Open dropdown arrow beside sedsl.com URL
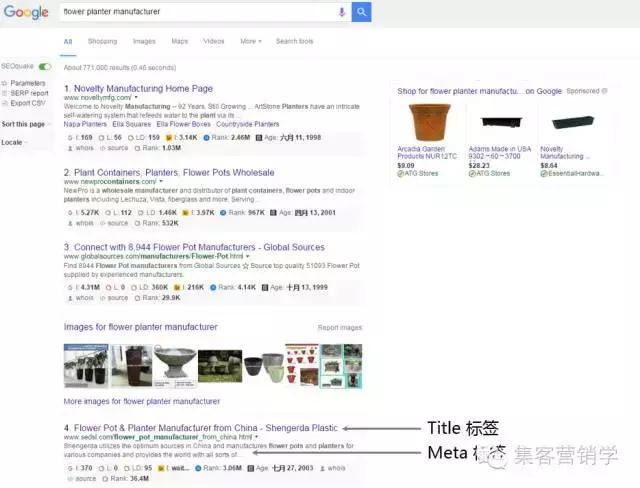The height and width of the screenshot is (488, 640). tap(256, 437)
